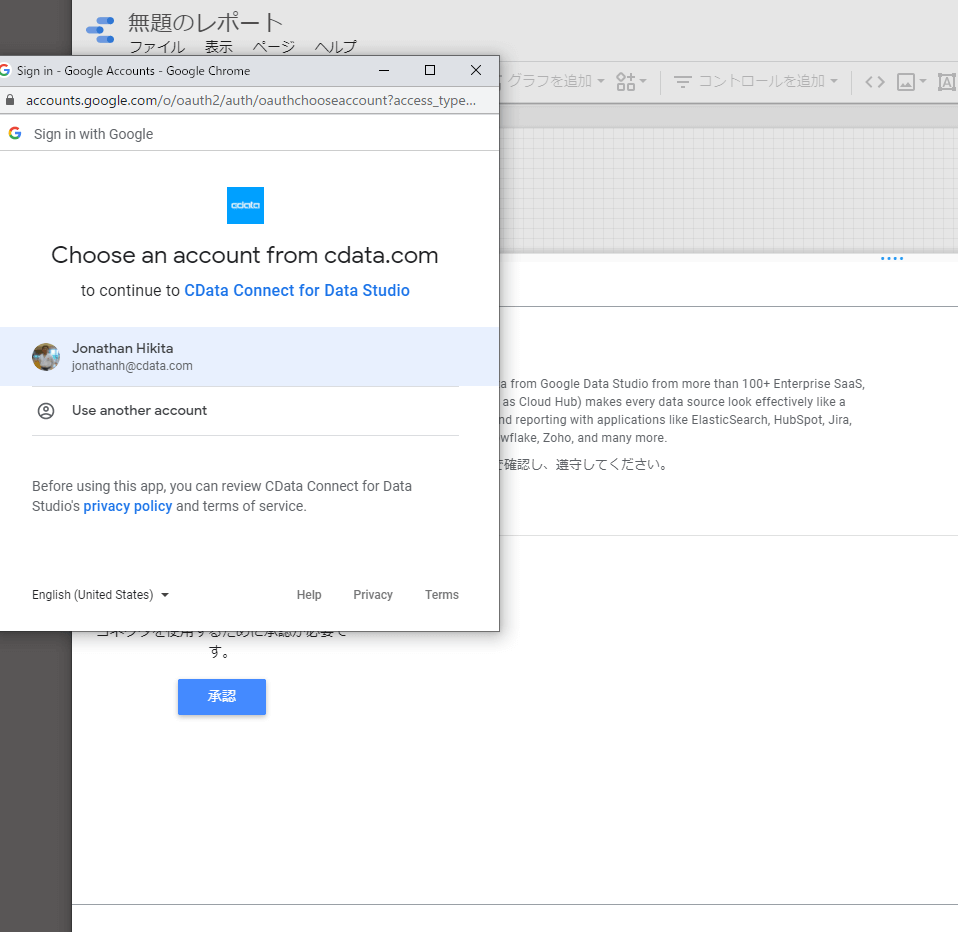Screen dimensions: 958x932
Task: Click the Help footer link
Action: coord(309,595)
